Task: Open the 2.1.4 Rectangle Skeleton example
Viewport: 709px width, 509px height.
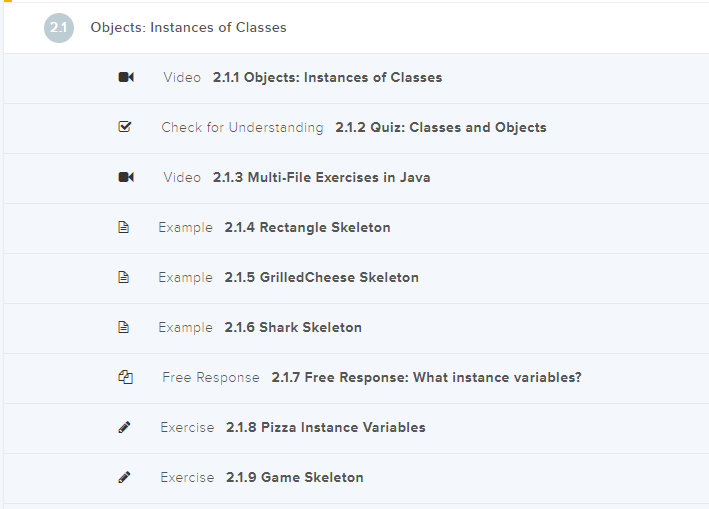Action: 307,228
